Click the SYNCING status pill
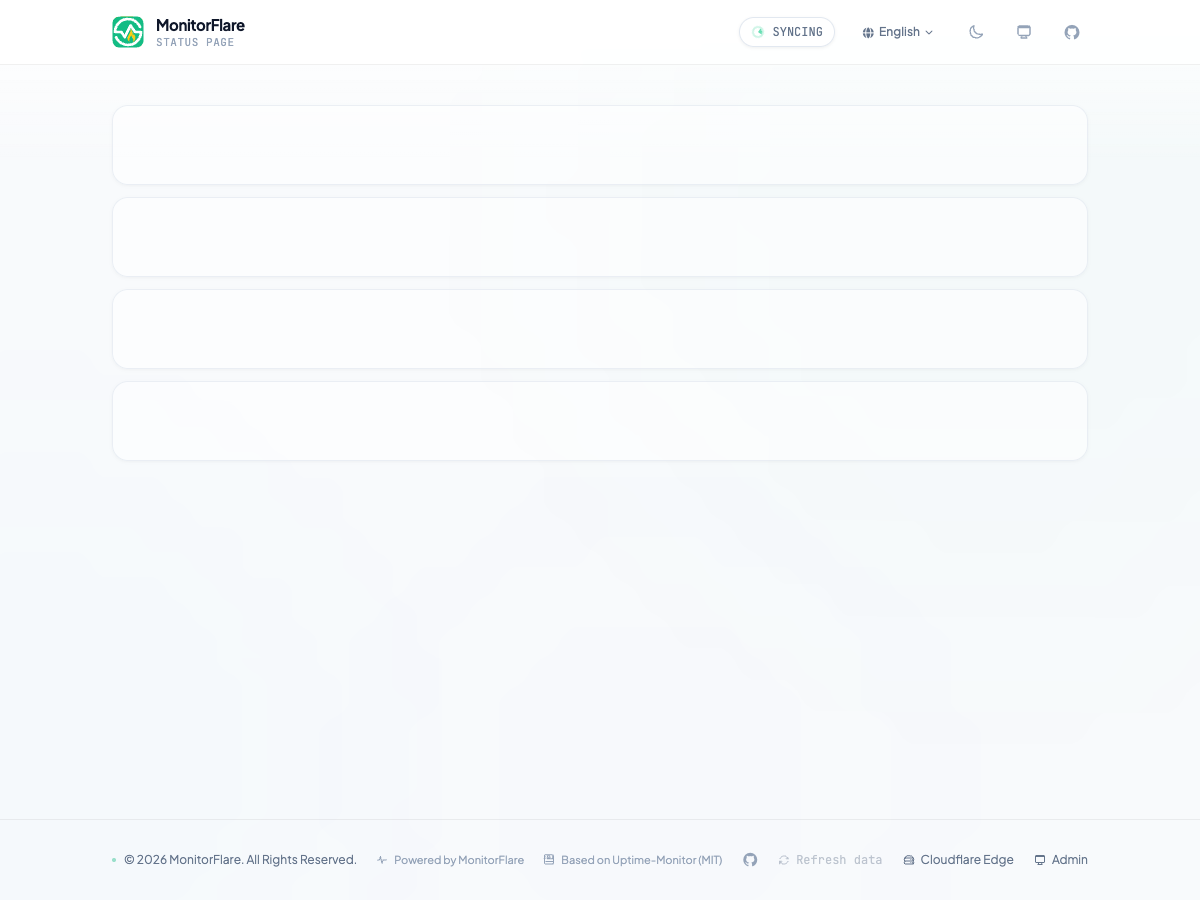This screenshot has width=1200, height=900. click(787, 32)
